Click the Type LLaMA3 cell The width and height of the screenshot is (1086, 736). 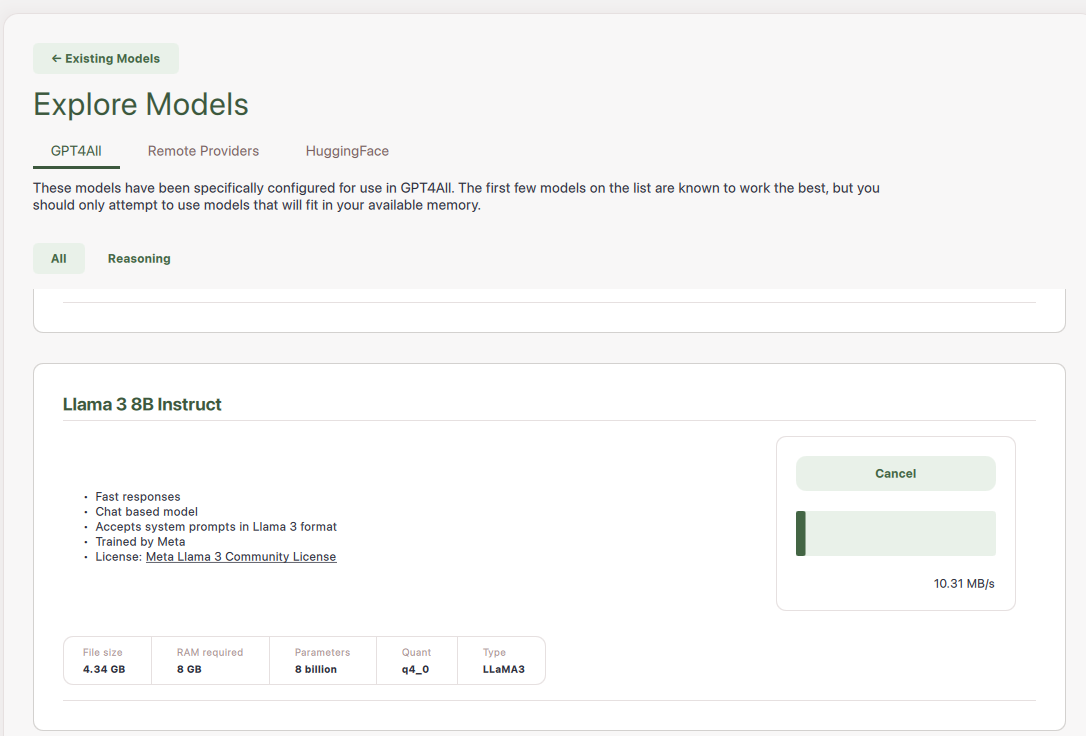(x=501, y=661)
